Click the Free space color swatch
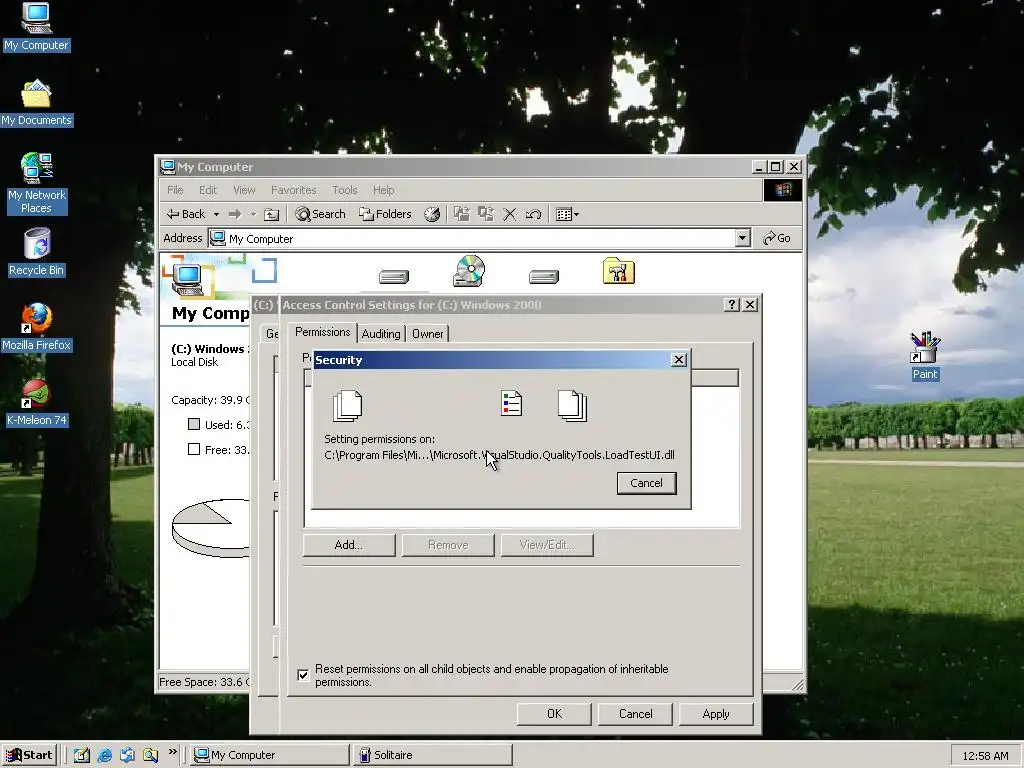The image size is (1024, 768). coord(194,449)
